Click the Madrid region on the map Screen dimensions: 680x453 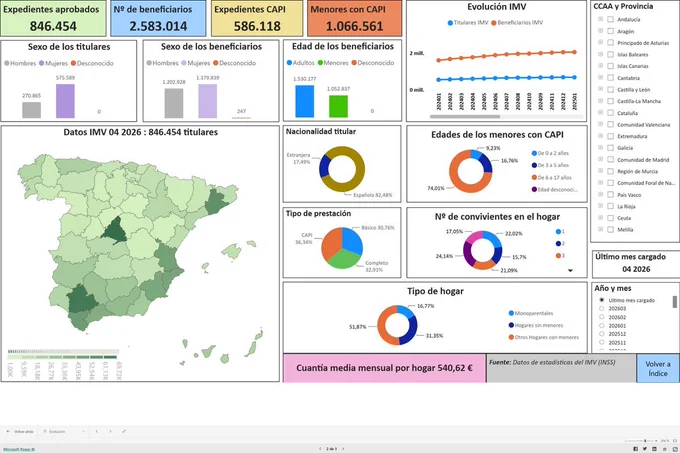click(x=114, y=230)
